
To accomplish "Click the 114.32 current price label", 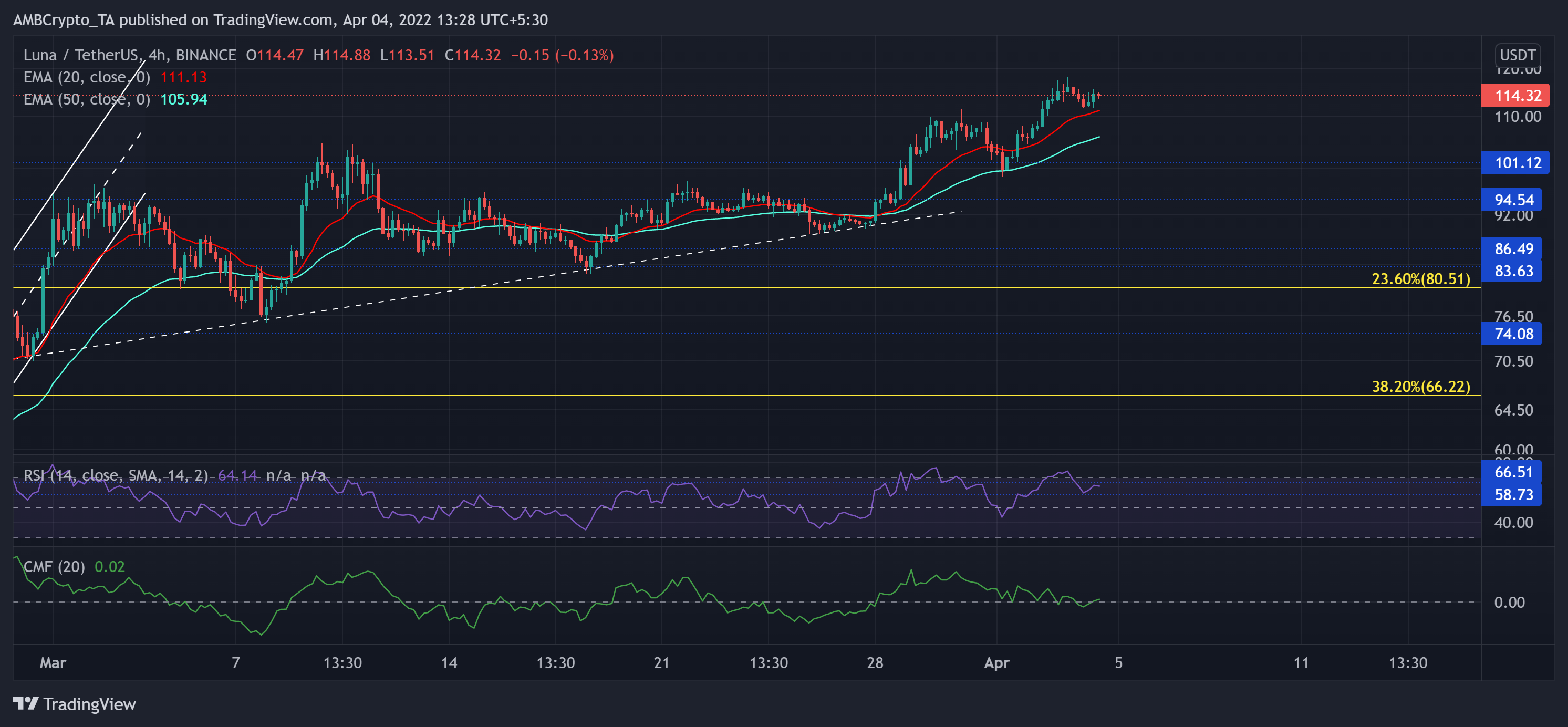I will (1517, 96).
